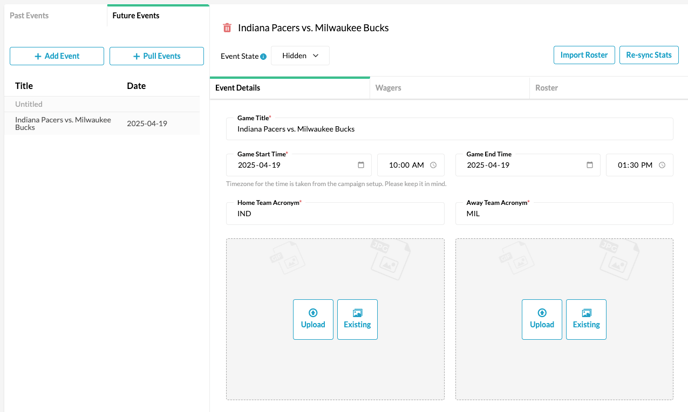The image size is (688, 412).
Task: Click the clock icon beside 10:00 AM
Action: coord(433,165)
